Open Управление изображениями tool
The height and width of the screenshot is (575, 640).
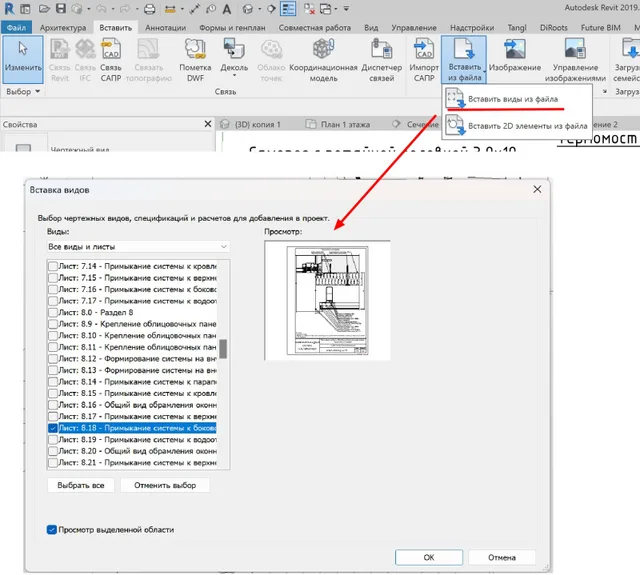pos(575,60)
